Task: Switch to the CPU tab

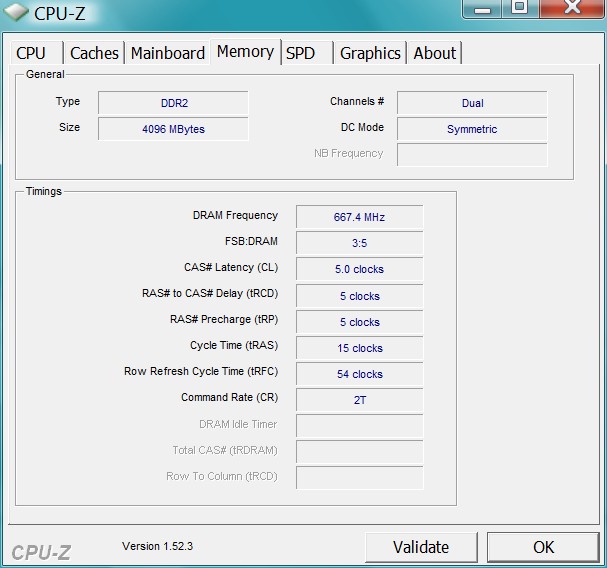Action: 36,53
